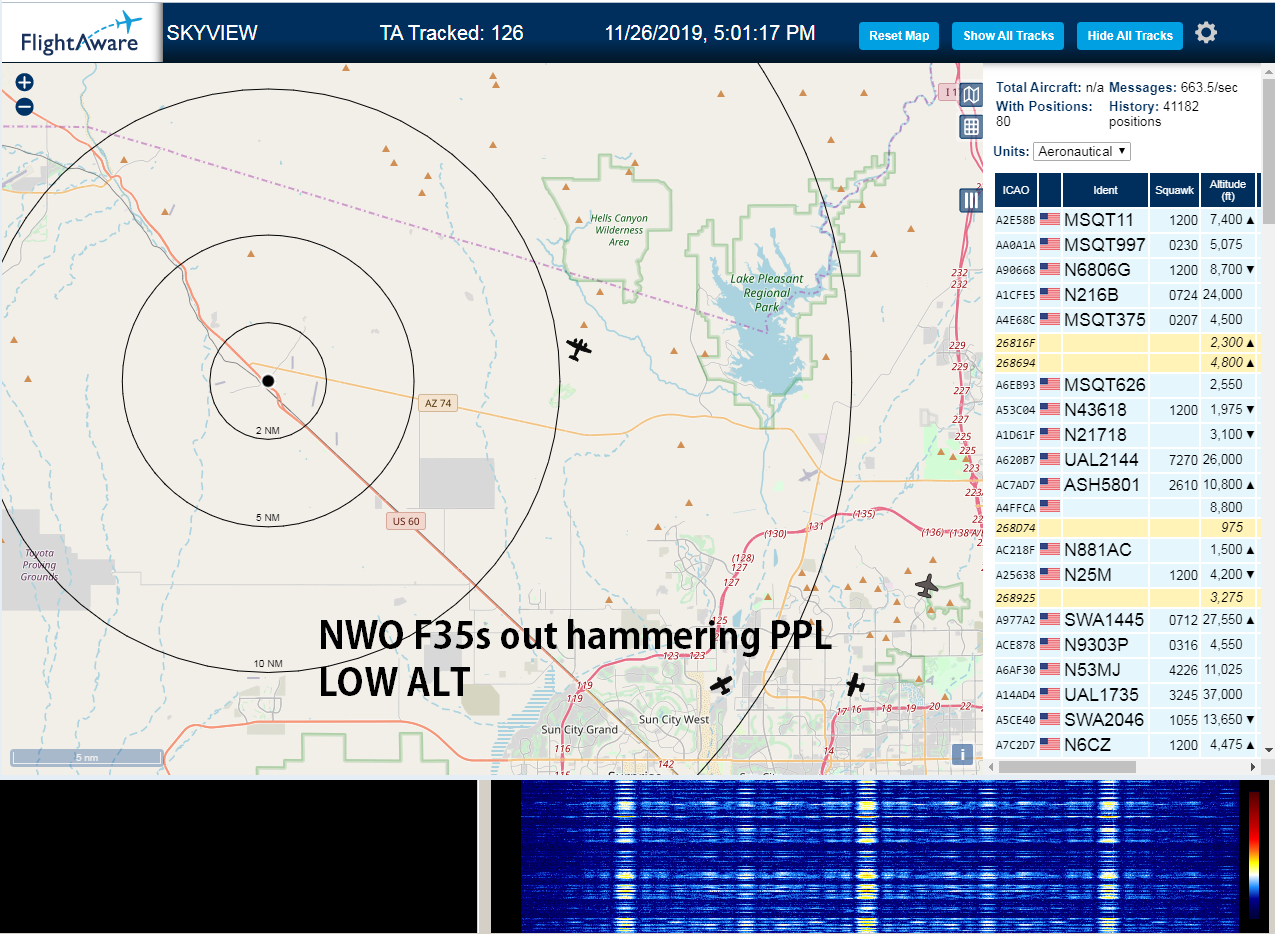Select the N53MJ aircraft row
Image resolution: width=1275 pixels, height=935 pixels.
[1125, 670]
